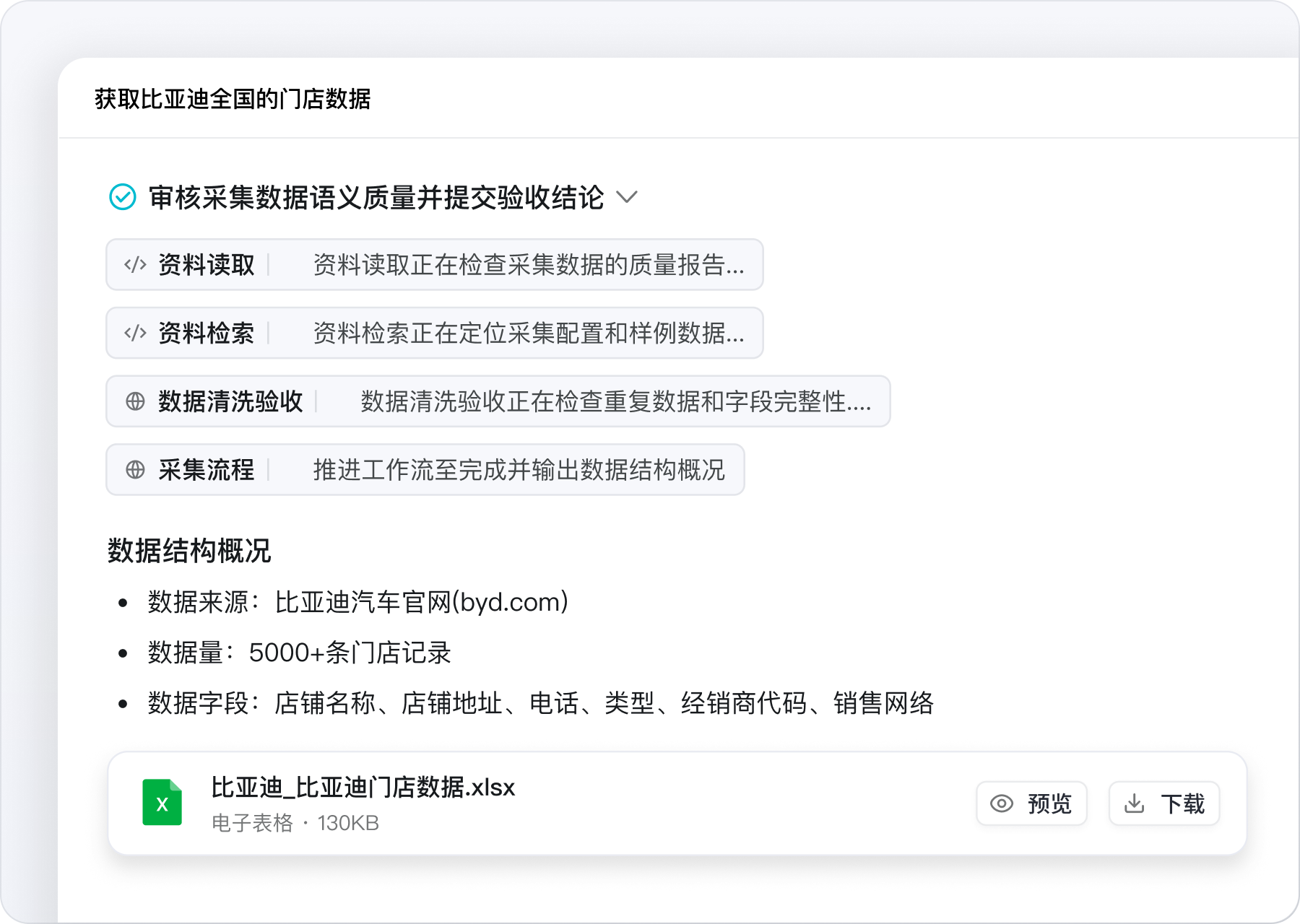Open the 资料读取 step chip
Image resolution: width=1300 pixels, height=924 pixels.
click(435, 265)
